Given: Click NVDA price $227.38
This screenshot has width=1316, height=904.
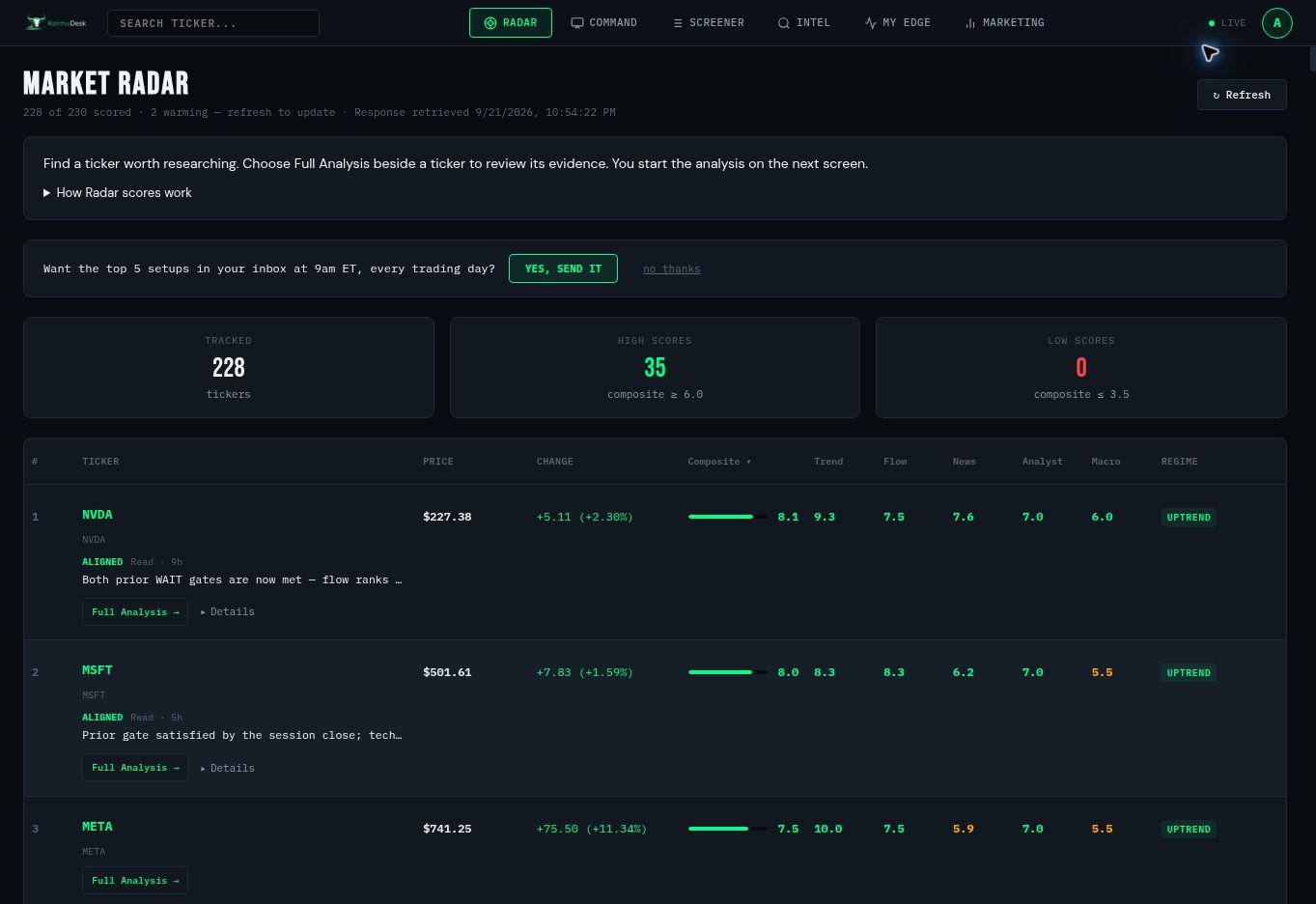Looking at the screenshot, I should [447, 517].
